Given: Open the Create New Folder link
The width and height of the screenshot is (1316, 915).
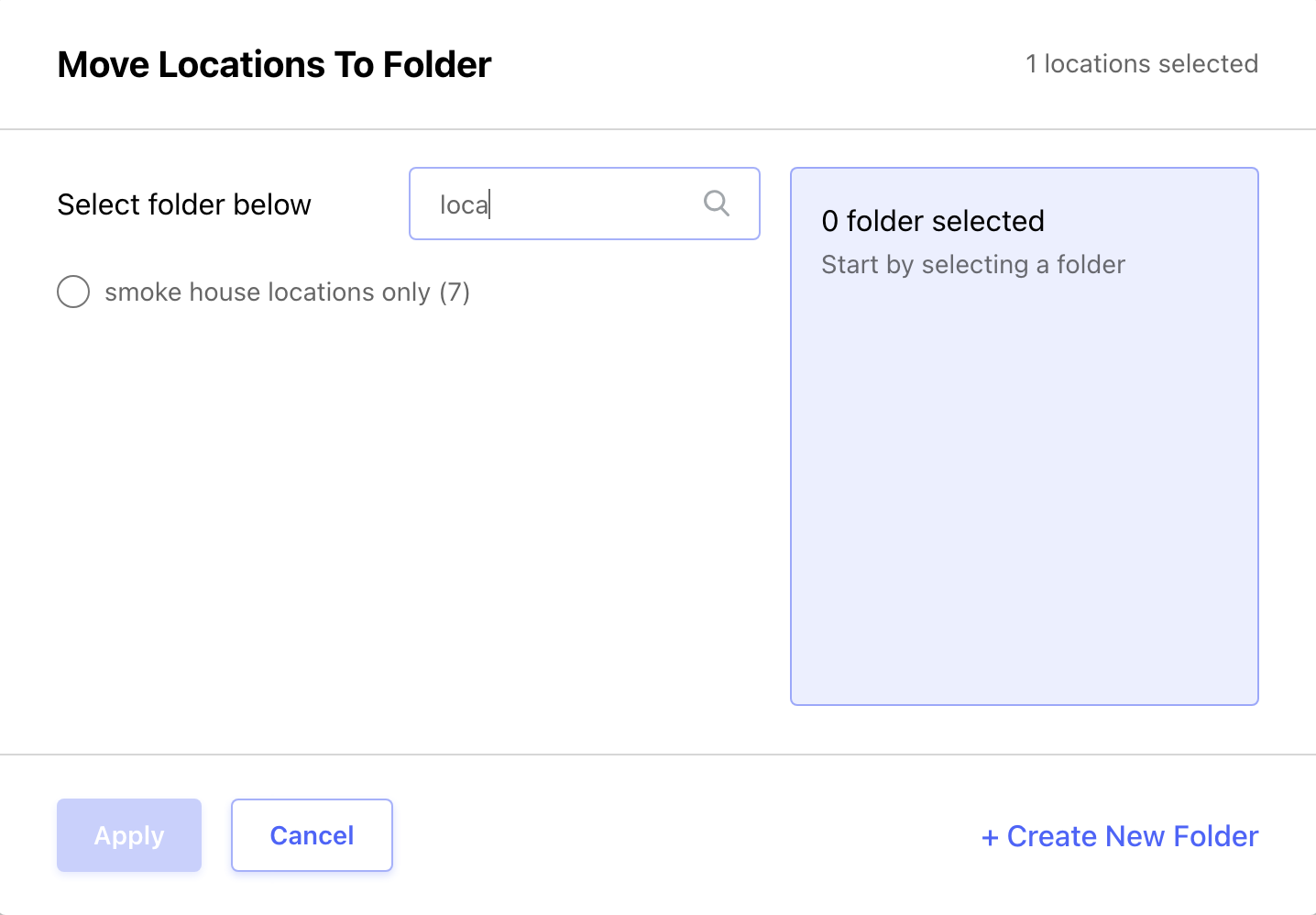Looking at the screenshot, I should click(1120, 836).
